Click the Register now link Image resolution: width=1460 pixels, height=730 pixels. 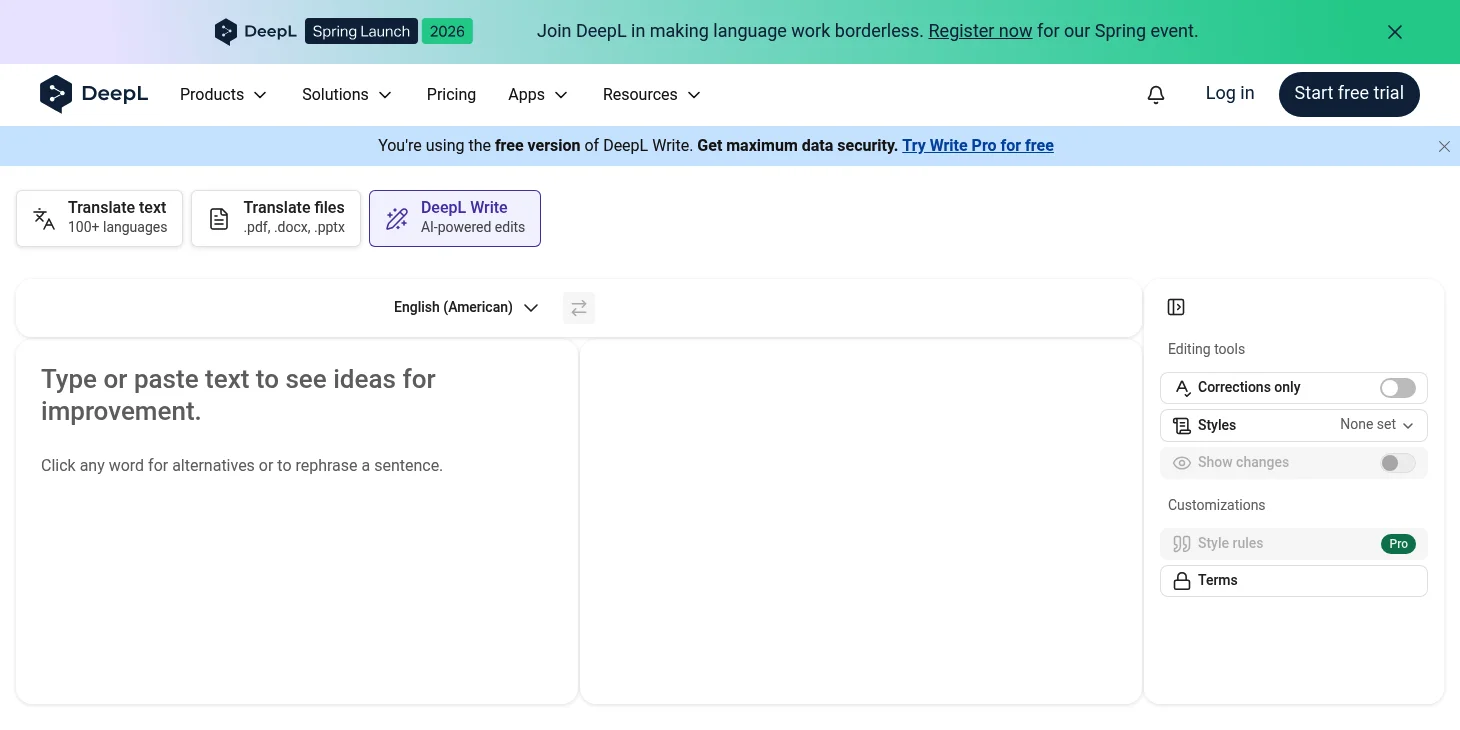pyautogui.click(x=980, y=31)
